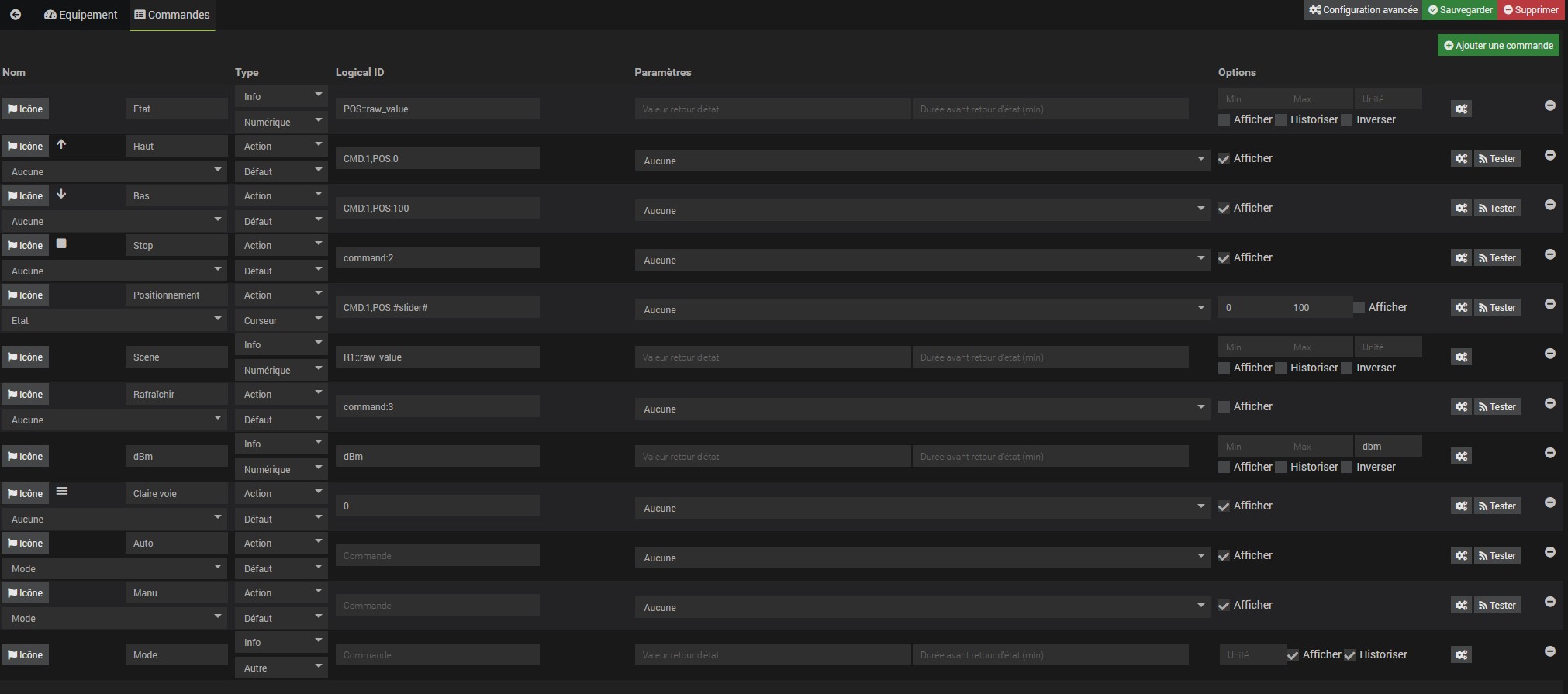Viewport: 1568px width, 694px height.
Task: Open gear configuration for the dBm command
Action: 1461,457
